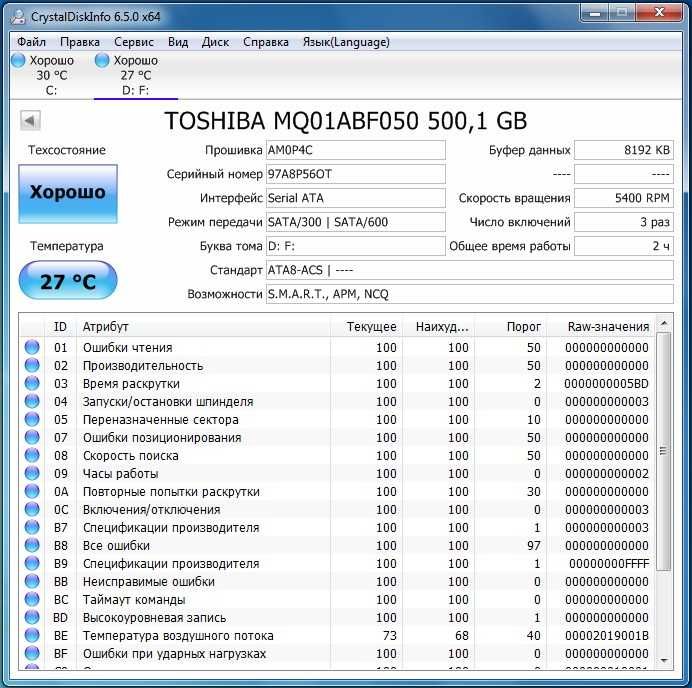The image size is (692, 688).
Task: Click status orb of Неисправимые ошибки row
Action: (32, 581)
